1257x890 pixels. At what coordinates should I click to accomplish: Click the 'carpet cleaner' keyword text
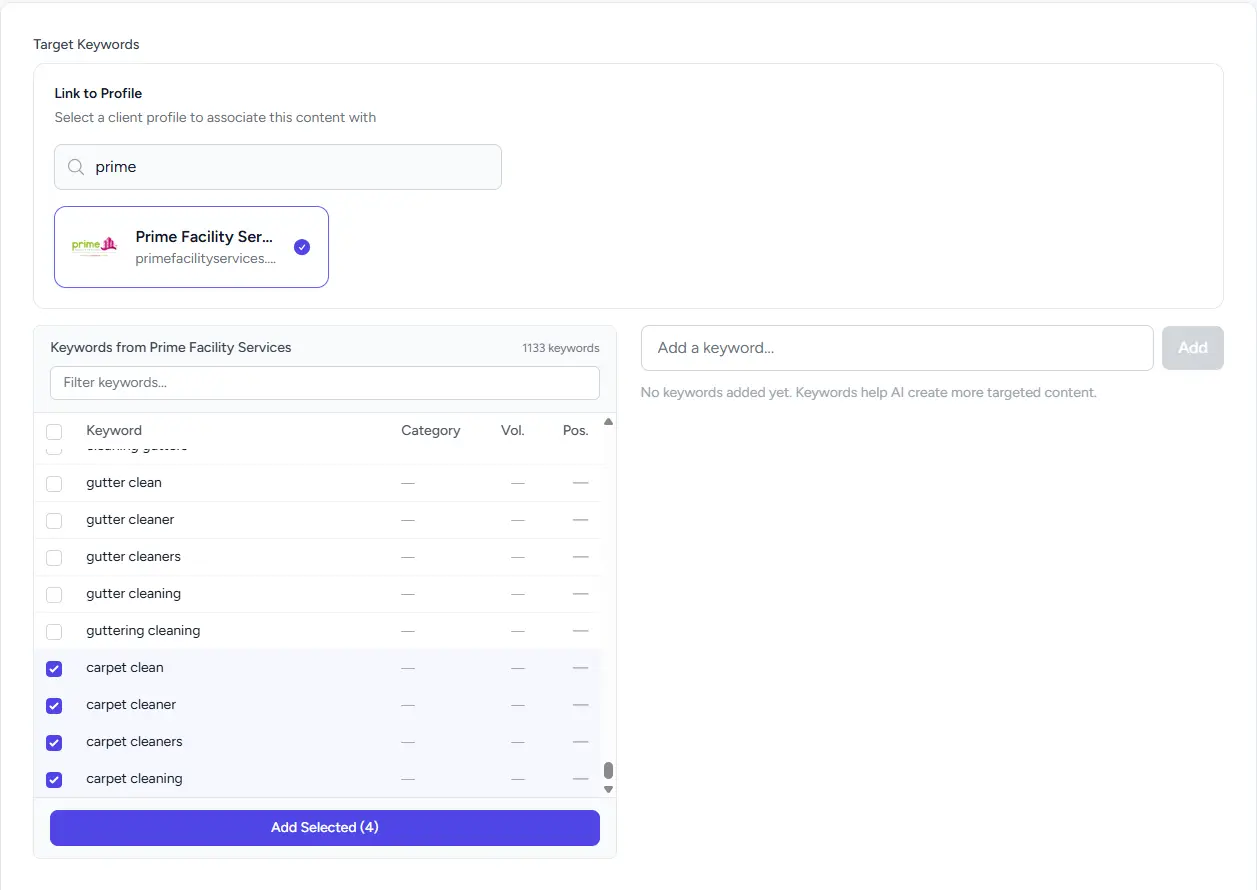pyautogui.click(x=131, y=704)
